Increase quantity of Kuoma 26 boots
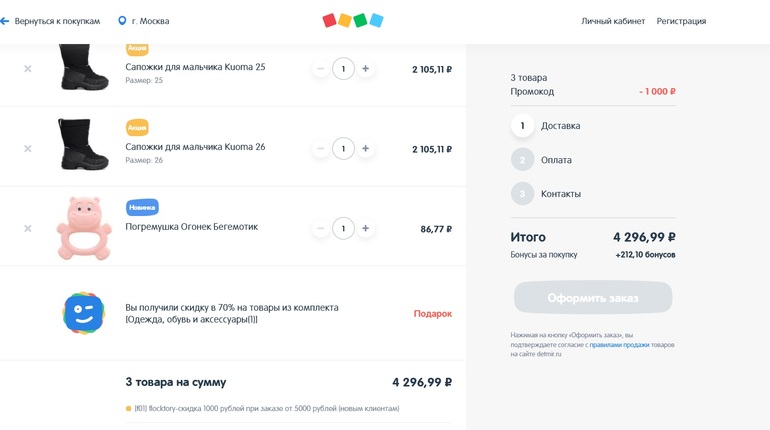Image resolution: width=770 pixels, height=430 pixels. coord(366,149)
